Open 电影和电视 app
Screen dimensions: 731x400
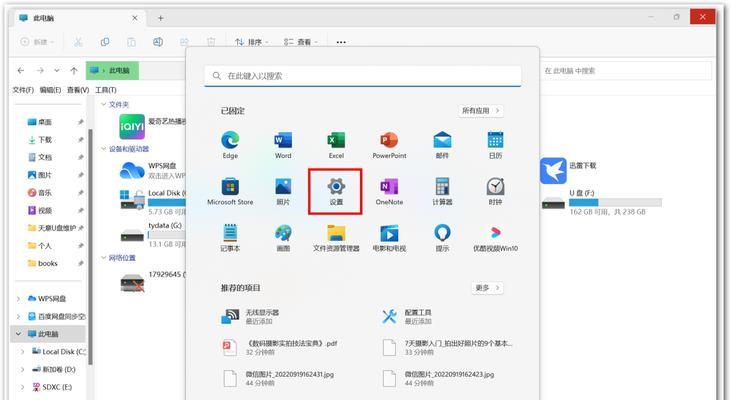tap(389, 238)
